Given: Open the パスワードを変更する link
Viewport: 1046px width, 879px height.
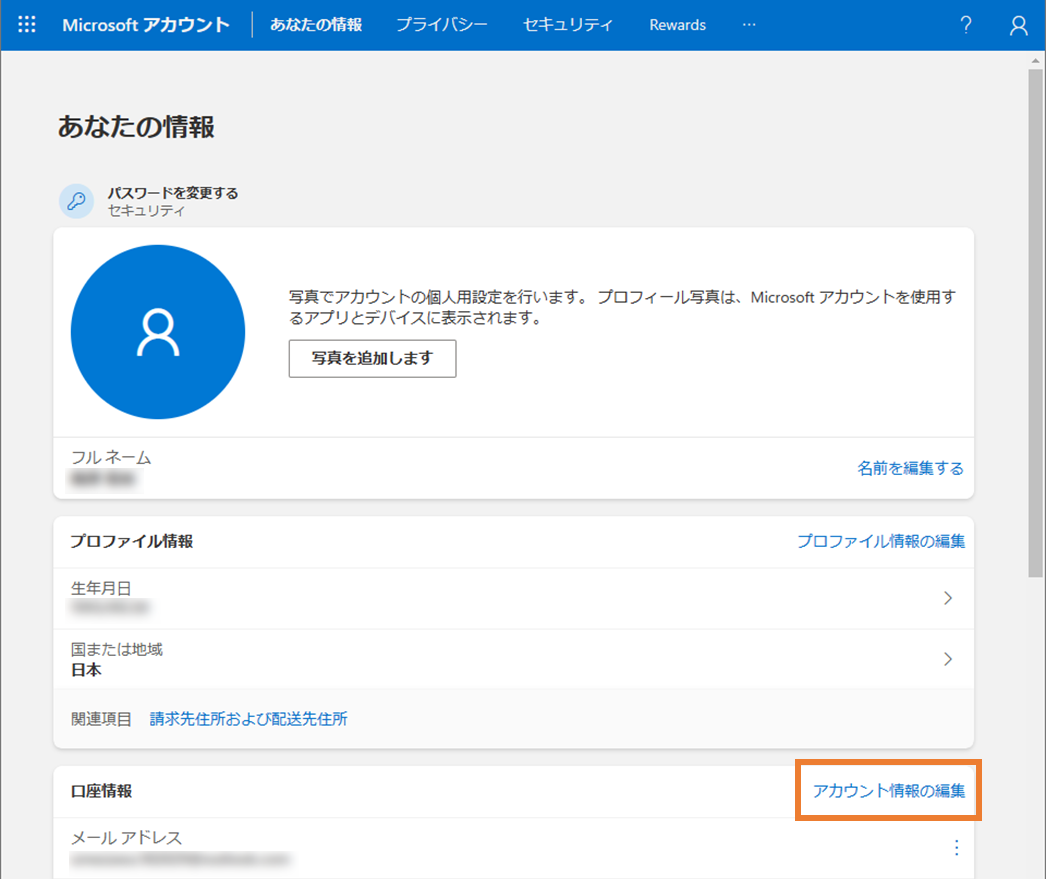Looking at the screenshot, I should click(173, 193).
